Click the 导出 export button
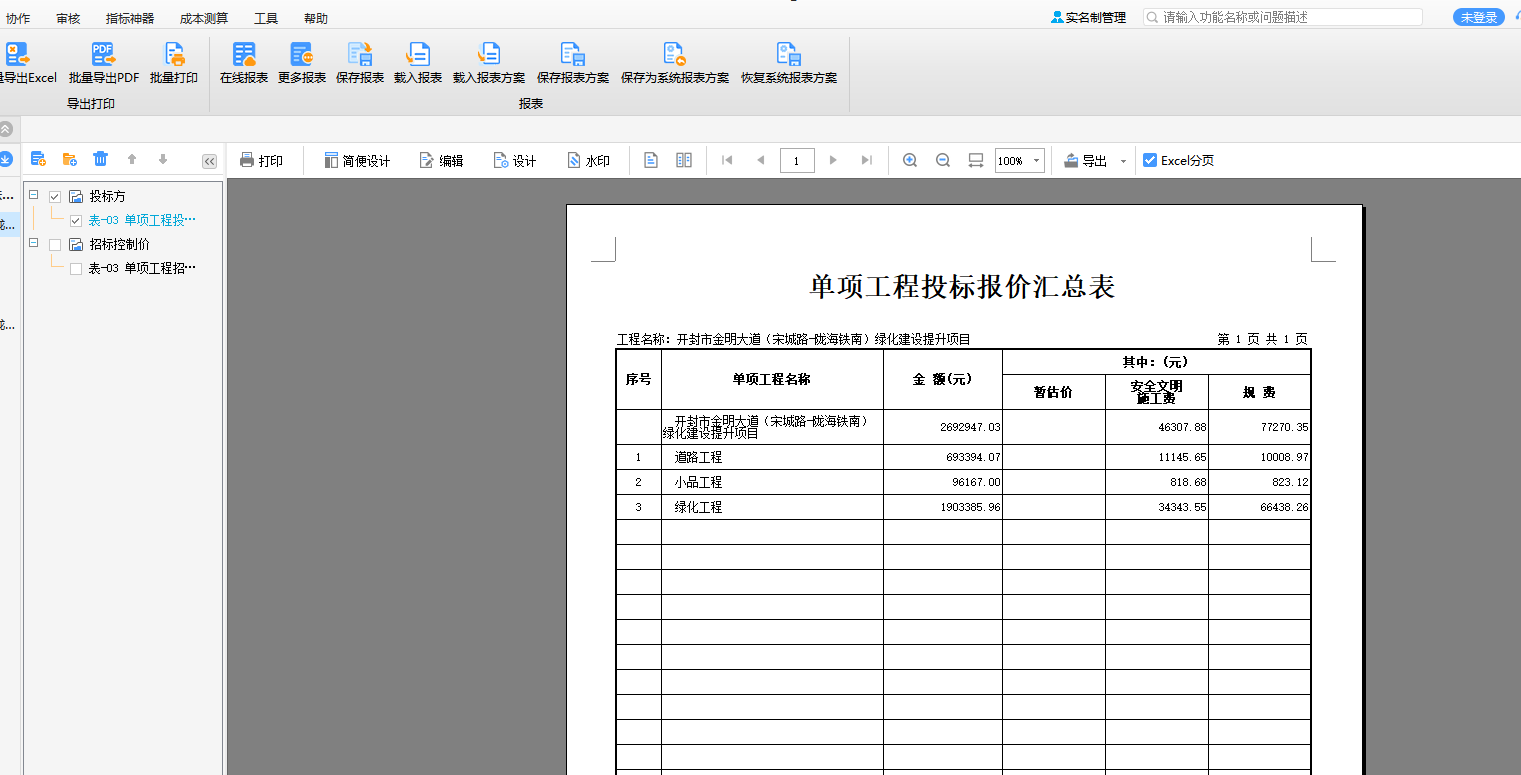The height and width of the screenshot is (775, 1521). click(x=1085, y=161)
